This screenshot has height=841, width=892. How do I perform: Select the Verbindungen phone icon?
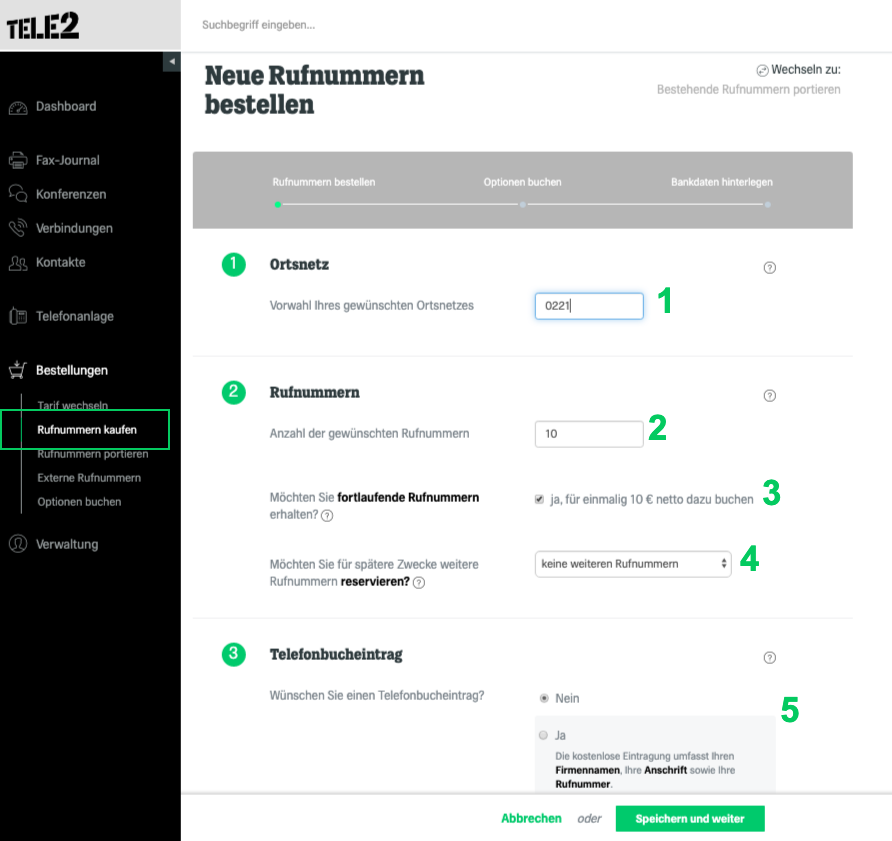point(18,228)
